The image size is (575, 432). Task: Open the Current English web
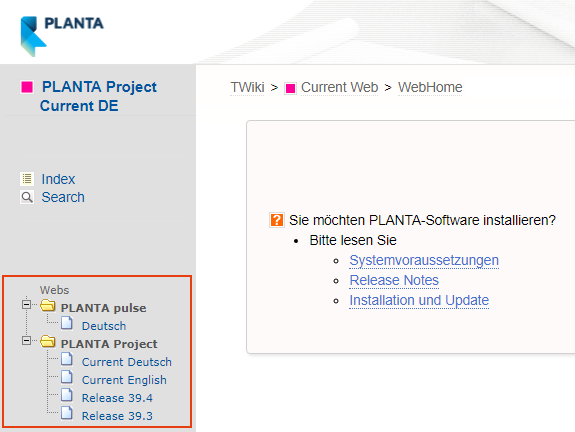(124, 380)
